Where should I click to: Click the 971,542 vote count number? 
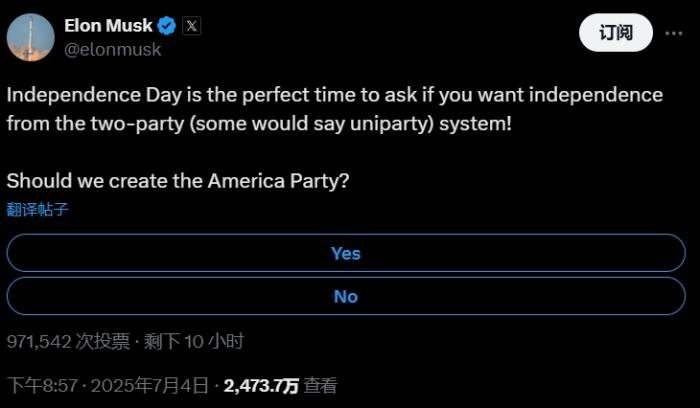(x=39, y=341)
